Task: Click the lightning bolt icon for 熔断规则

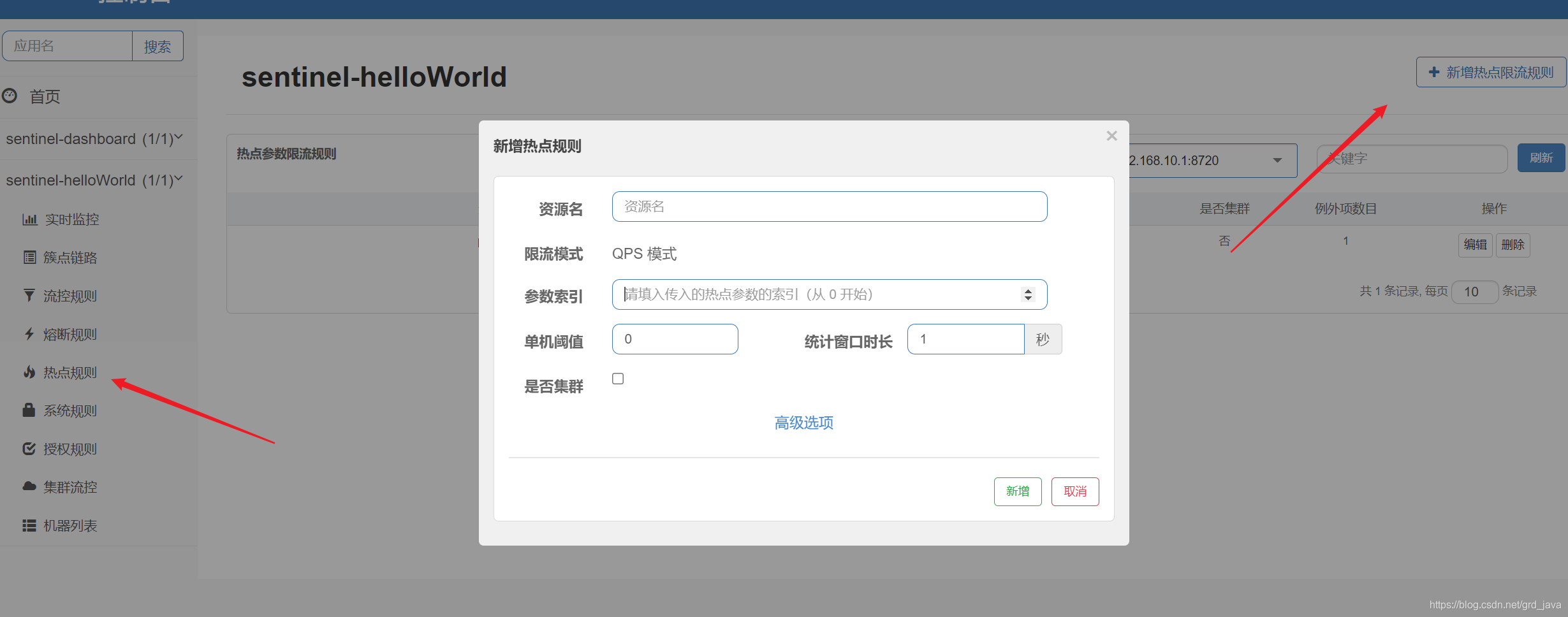Action: tap(29, 333)
